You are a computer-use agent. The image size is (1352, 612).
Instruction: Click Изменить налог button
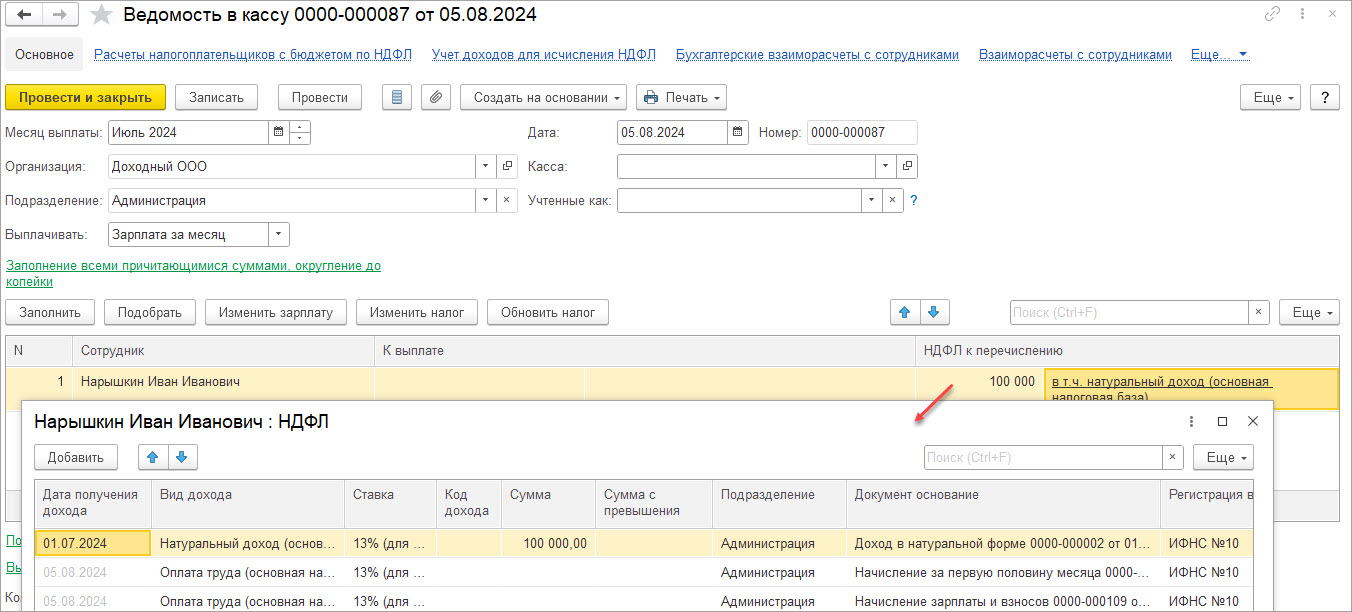click(x=417, y=312)
